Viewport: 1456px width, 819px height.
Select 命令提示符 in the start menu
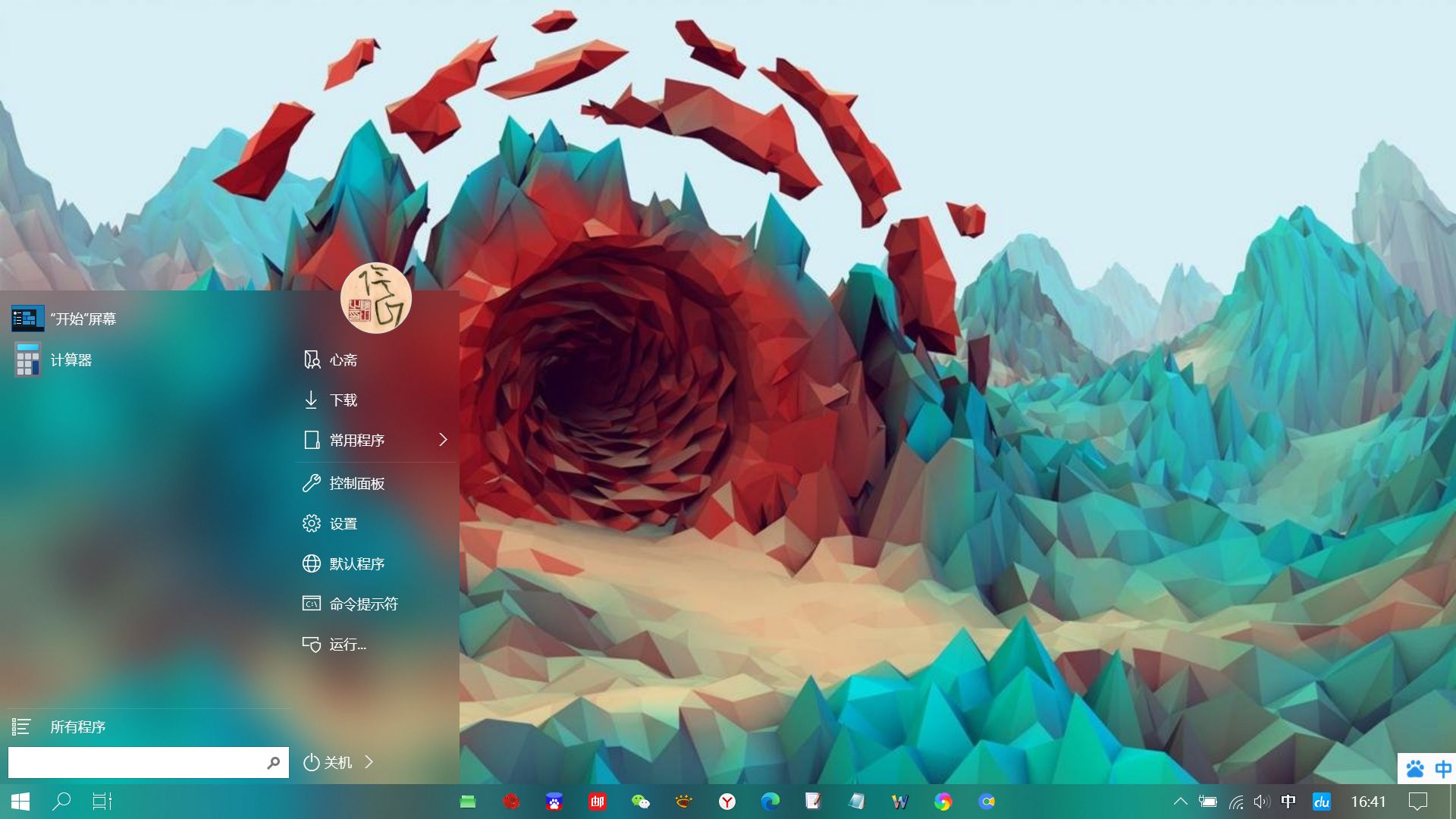click(362, 604)
